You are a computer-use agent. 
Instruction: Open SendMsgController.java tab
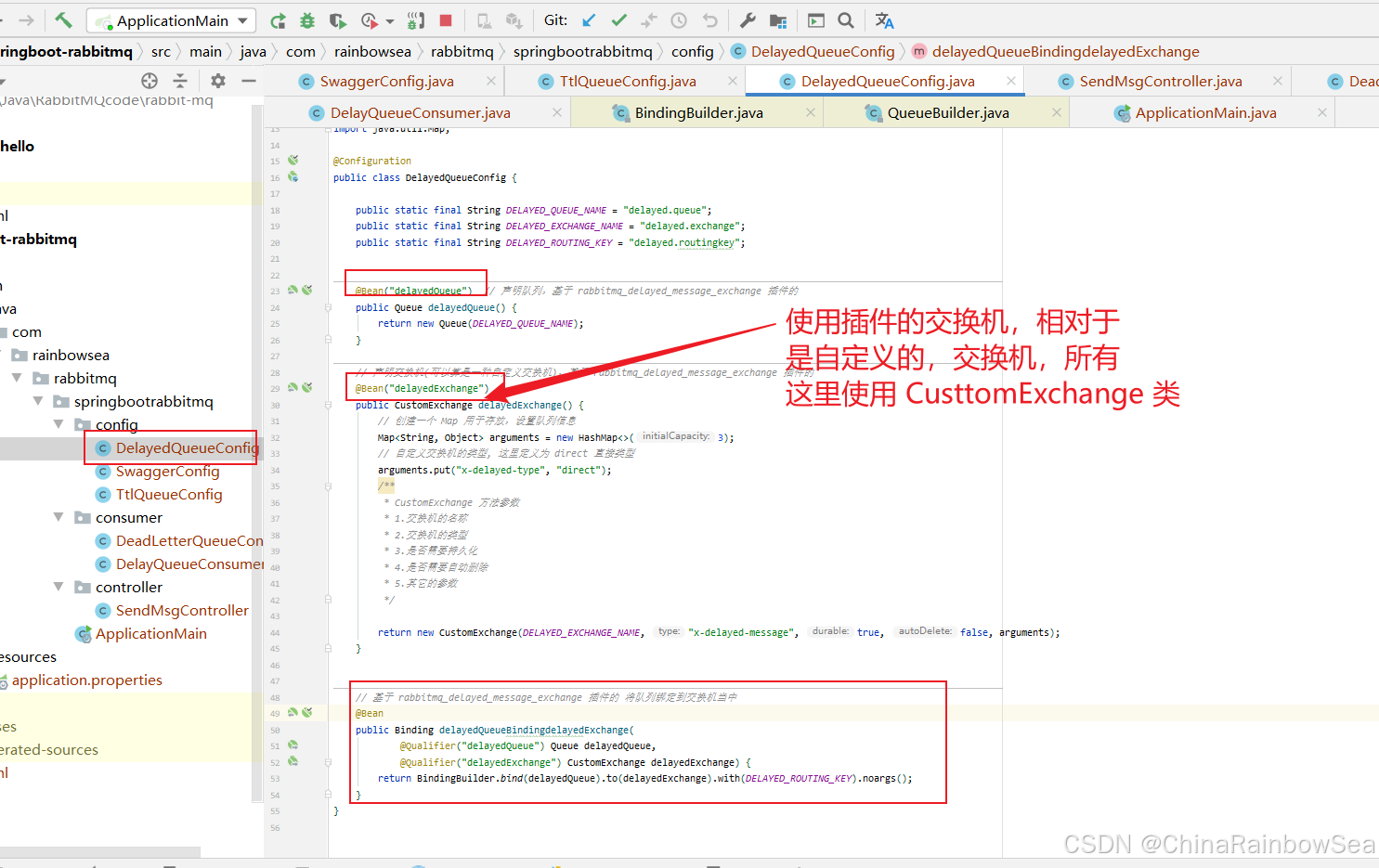click(x=1161, y=82)
